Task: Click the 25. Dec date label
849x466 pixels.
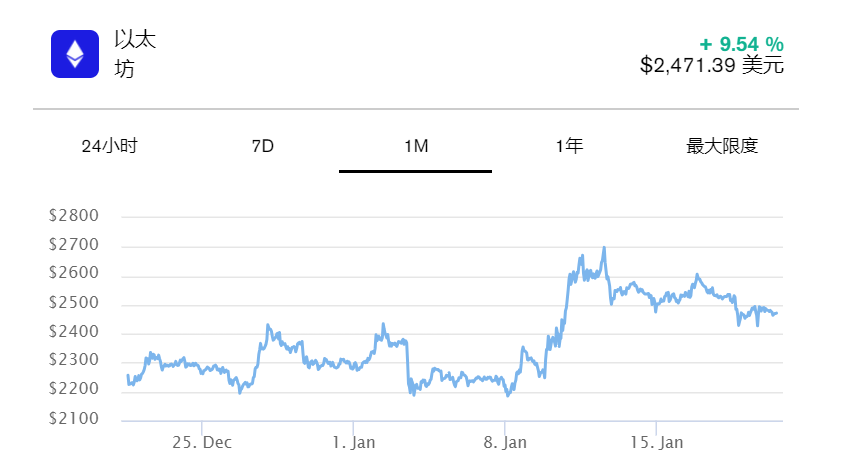Action: click(x=202, y=442)
